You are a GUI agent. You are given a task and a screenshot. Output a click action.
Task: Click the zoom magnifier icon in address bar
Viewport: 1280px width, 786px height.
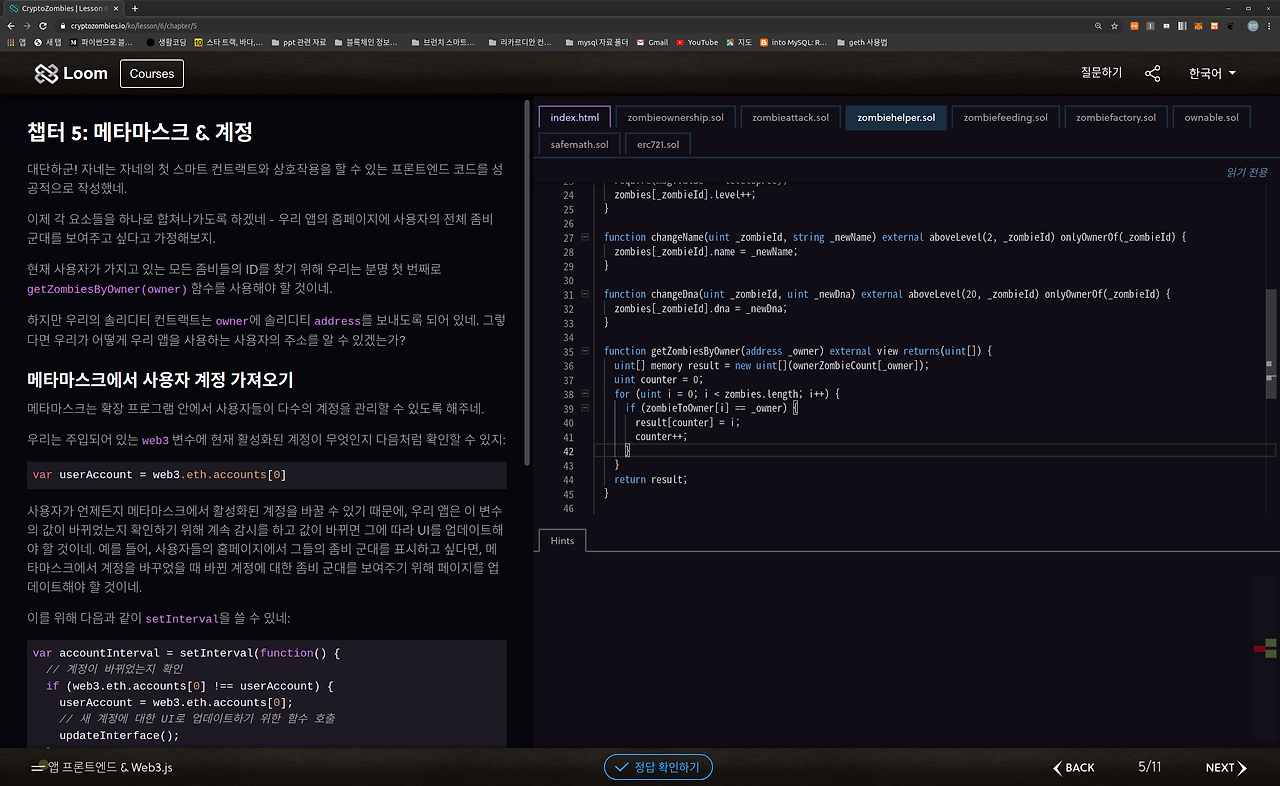(1099, 25)
